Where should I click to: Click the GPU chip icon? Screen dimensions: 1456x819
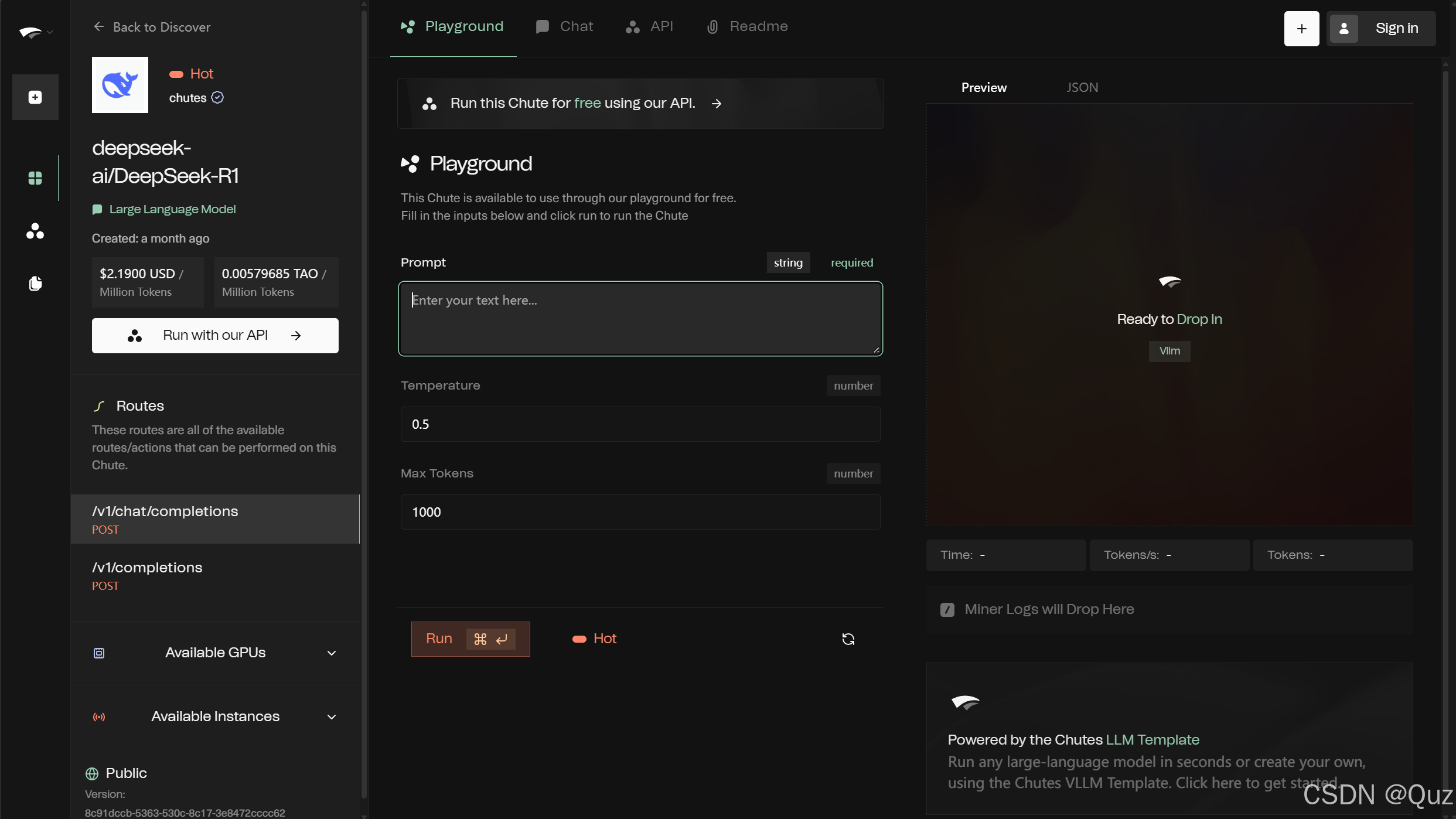[99, 653]
